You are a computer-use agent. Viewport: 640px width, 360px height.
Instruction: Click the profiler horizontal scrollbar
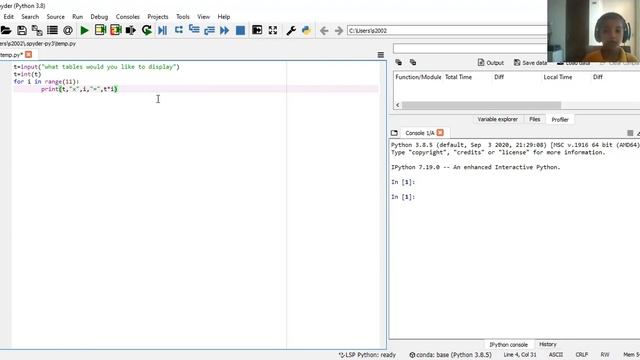[x=482, y=105]
